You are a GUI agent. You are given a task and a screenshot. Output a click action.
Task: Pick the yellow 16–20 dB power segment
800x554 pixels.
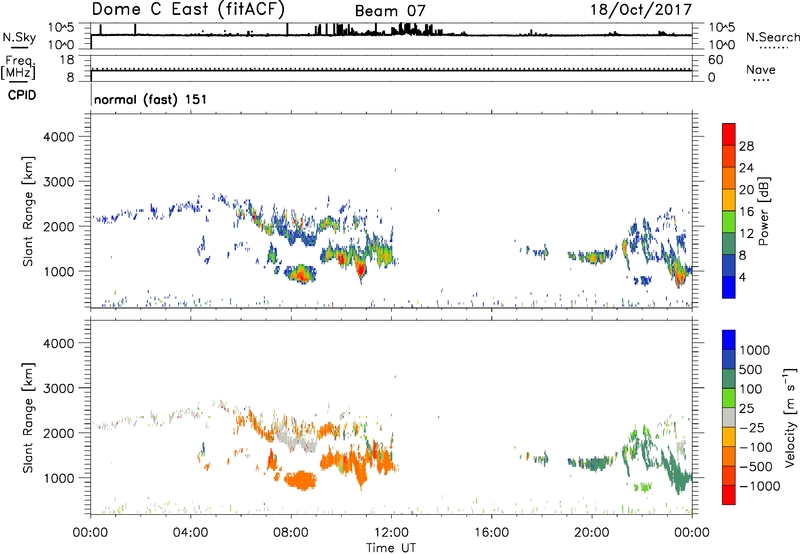(x=729, y=199)
